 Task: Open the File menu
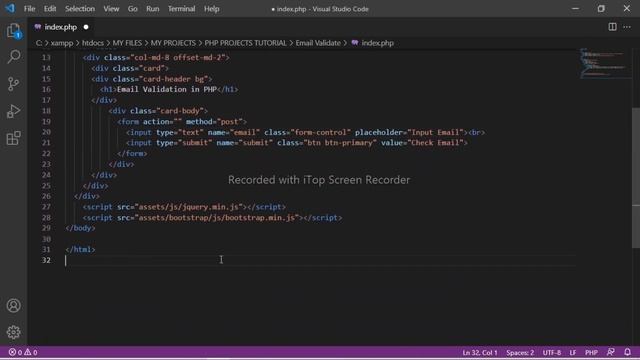pyautogui.click(x=29, y=9)
